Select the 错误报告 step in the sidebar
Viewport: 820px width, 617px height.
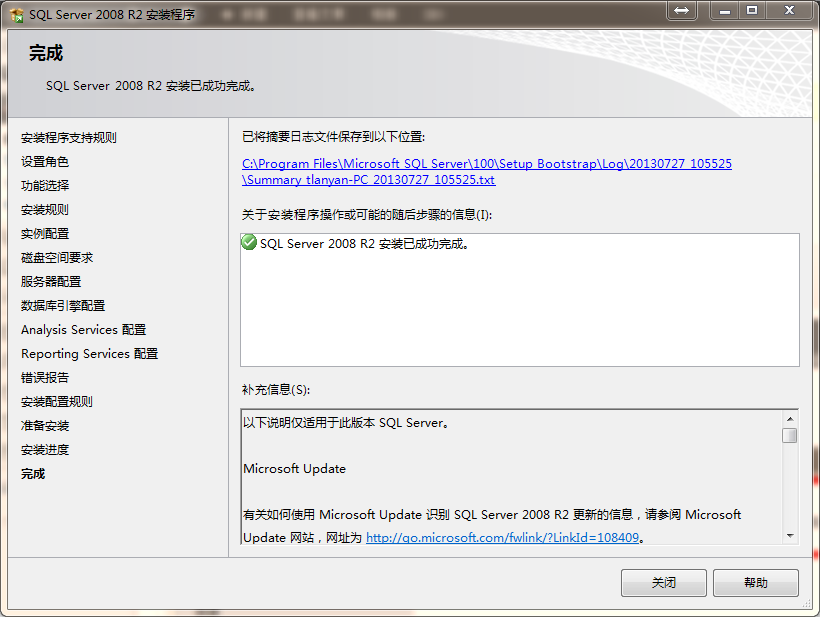[45, 378]
